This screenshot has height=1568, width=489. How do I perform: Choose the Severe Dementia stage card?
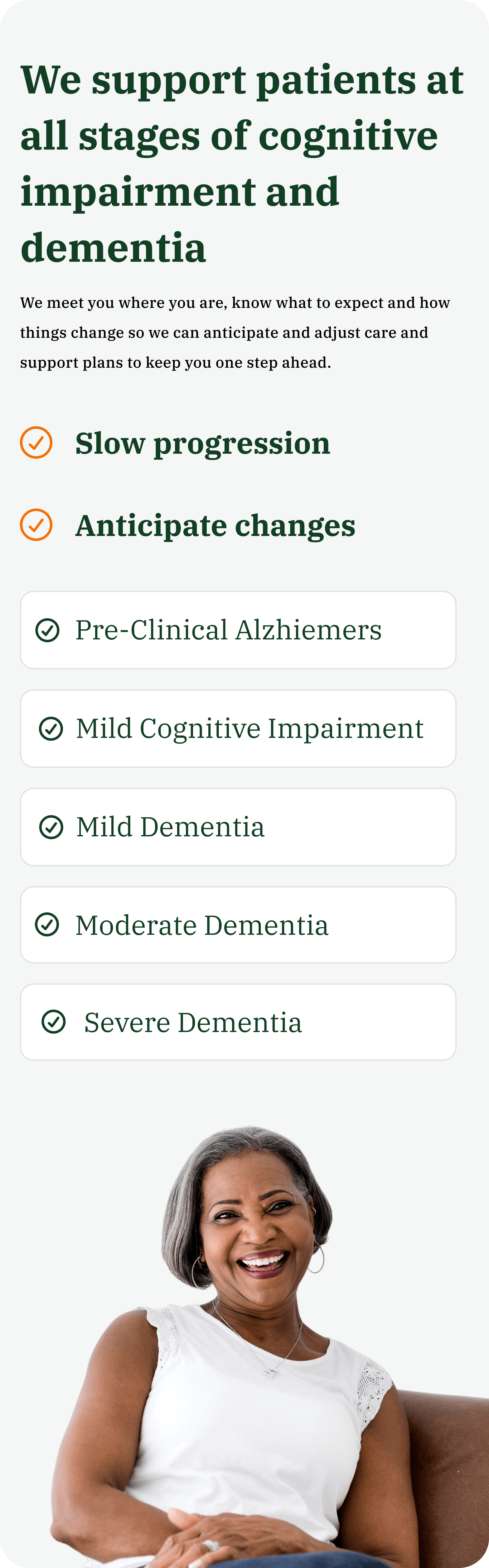(x=238, y=1022)
